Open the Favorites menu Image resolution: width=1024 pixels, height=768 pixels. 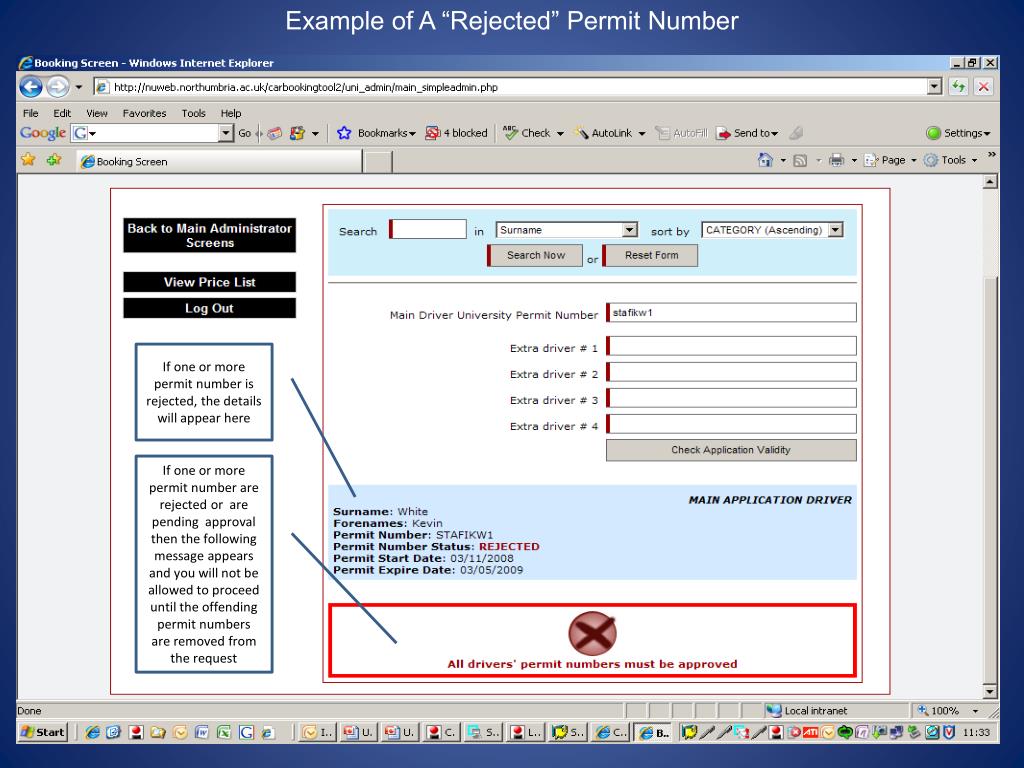[x=144, y=113]
